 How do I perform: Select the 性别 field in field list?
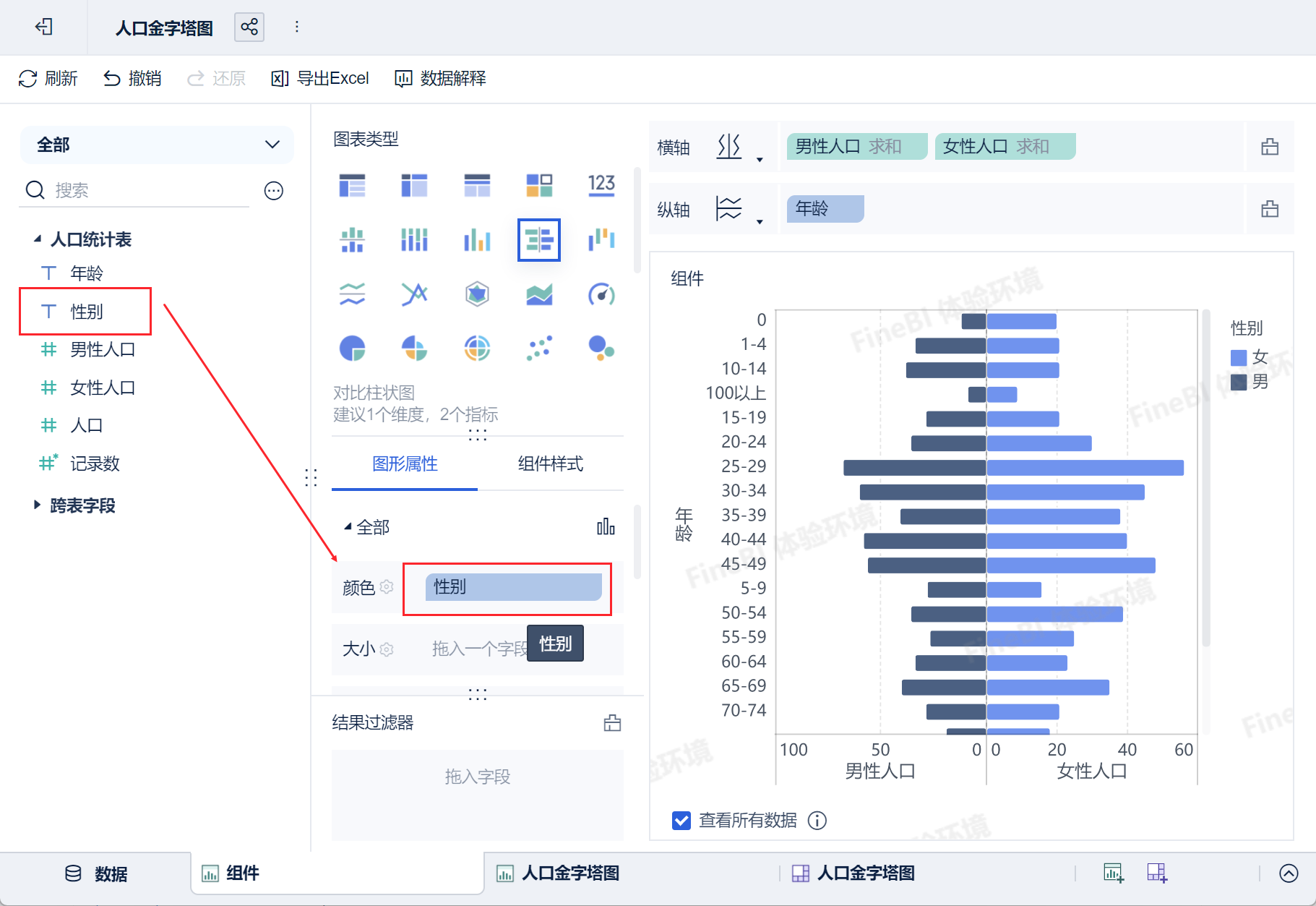pyautogui.click(x=87, y=312)
